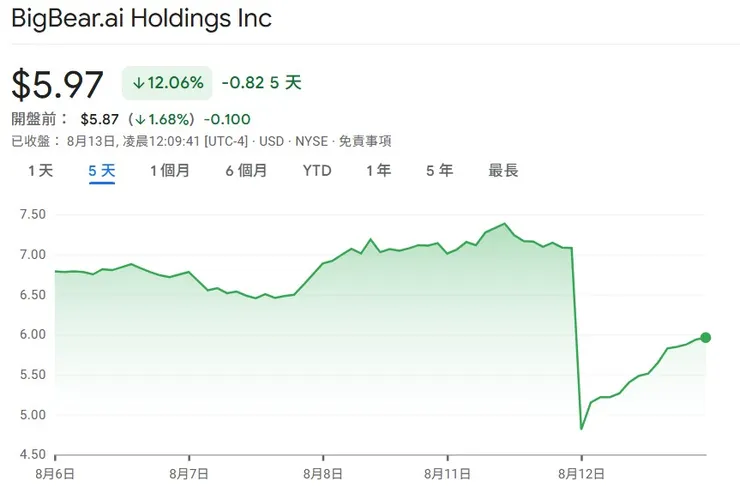The image size is (740, 493).
Task: Click the highest peak on the chart line
Action: (x=505, y=224)
